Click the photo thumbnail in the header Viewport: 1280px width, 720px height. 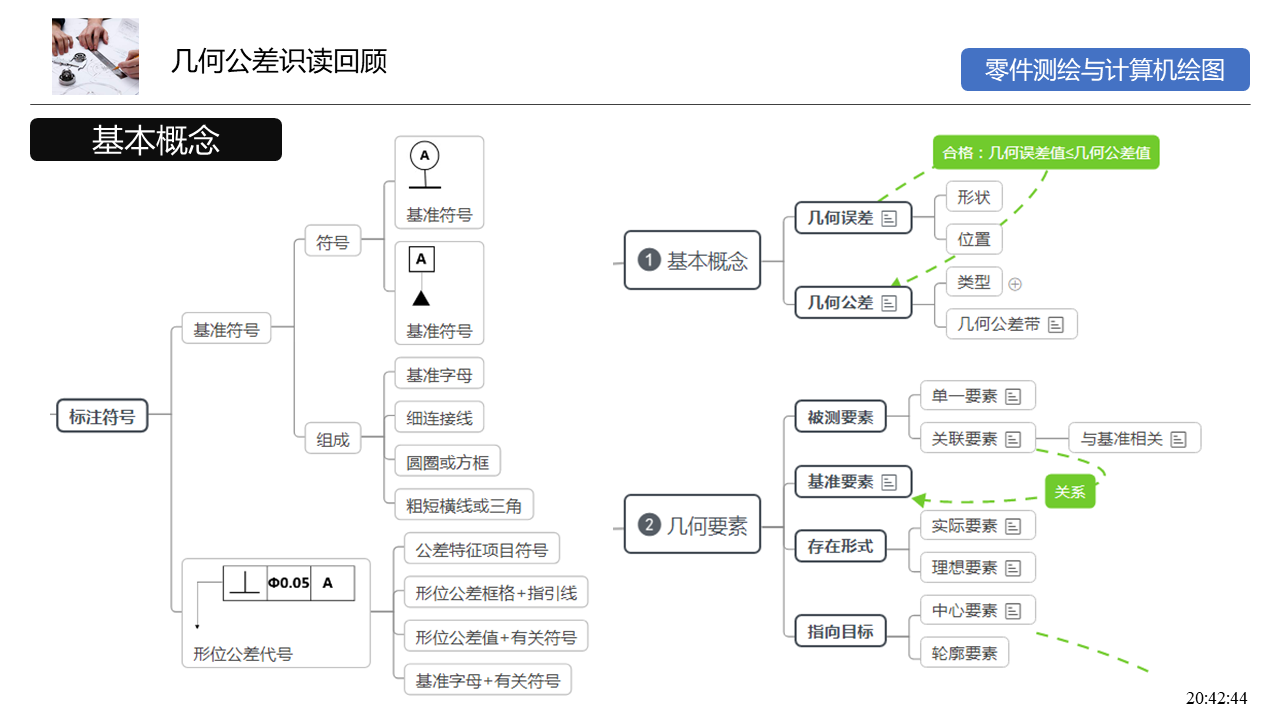coord(95,56)
